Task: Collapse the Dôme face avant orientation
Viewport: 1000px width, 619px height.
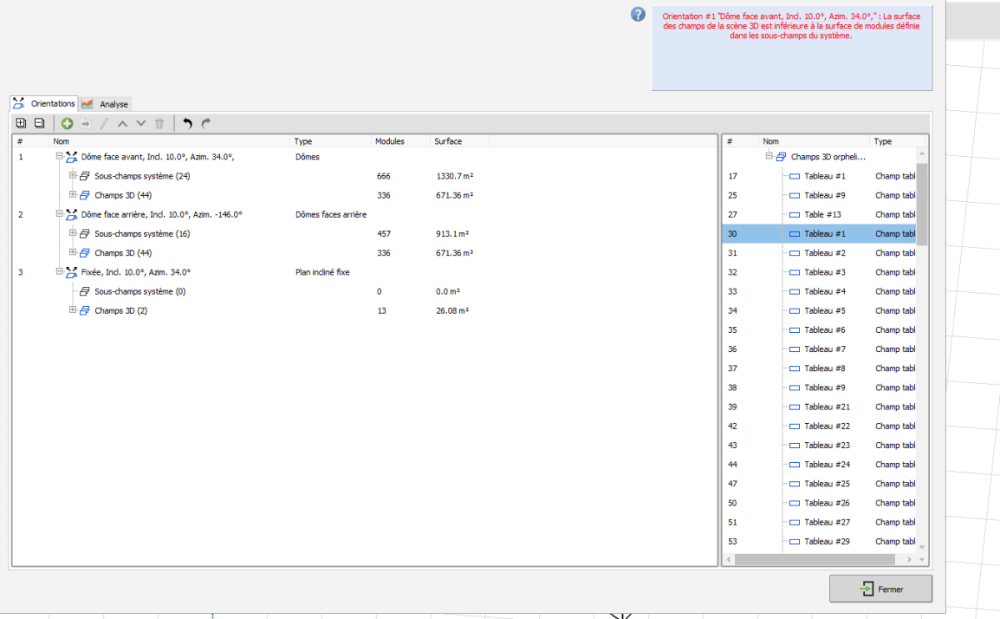Action: 59,157
